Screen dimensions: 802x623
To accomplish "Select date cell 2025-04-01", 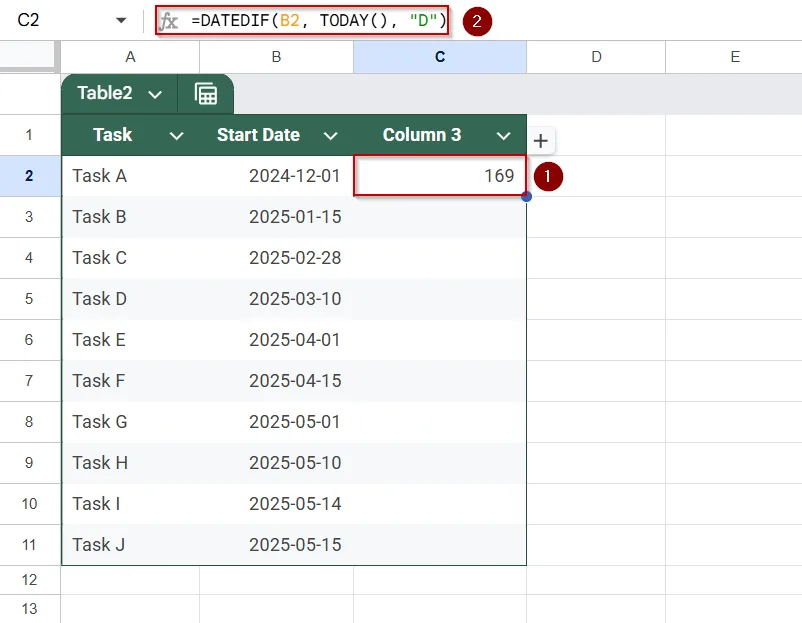I will pyautogui.click(x=276, y=340).
